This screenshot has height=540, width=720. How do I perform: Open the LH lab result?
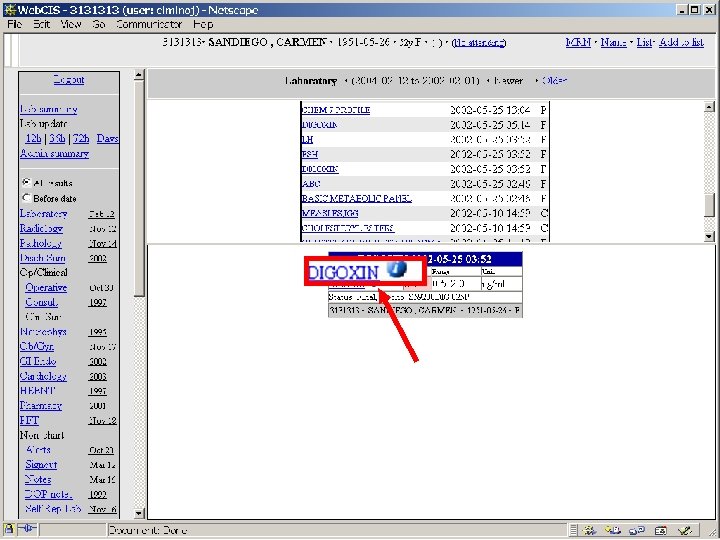[307, 139]
